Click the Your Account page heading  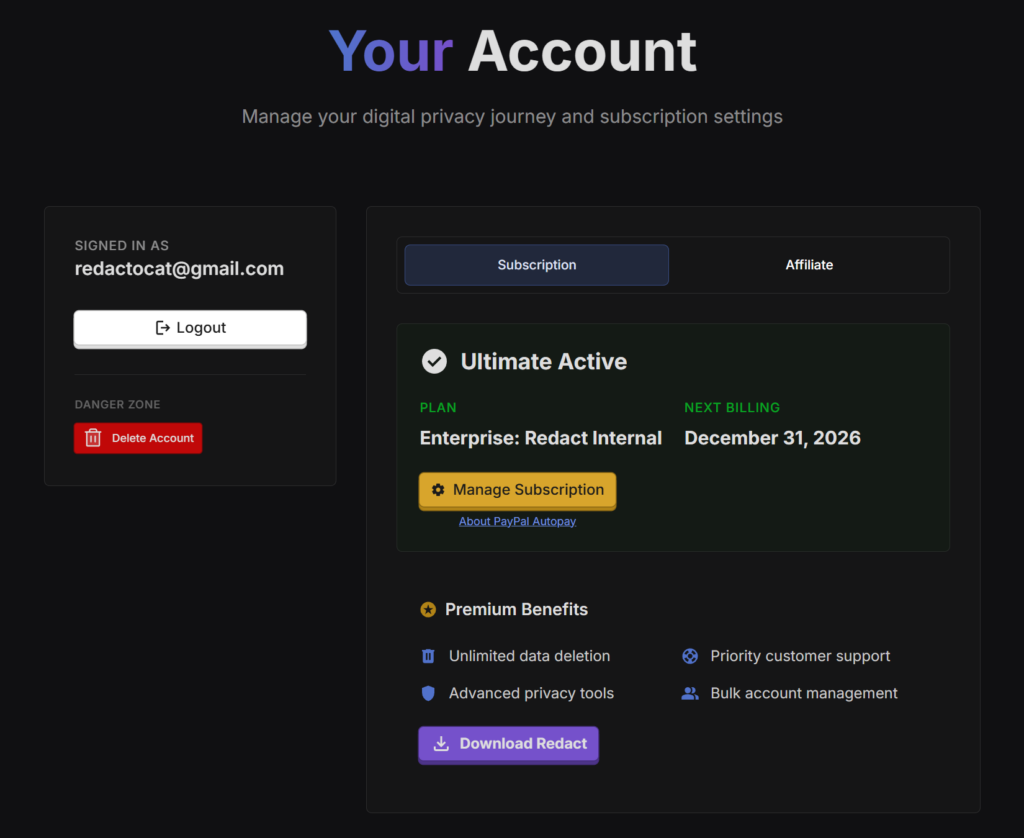(512, 51)
